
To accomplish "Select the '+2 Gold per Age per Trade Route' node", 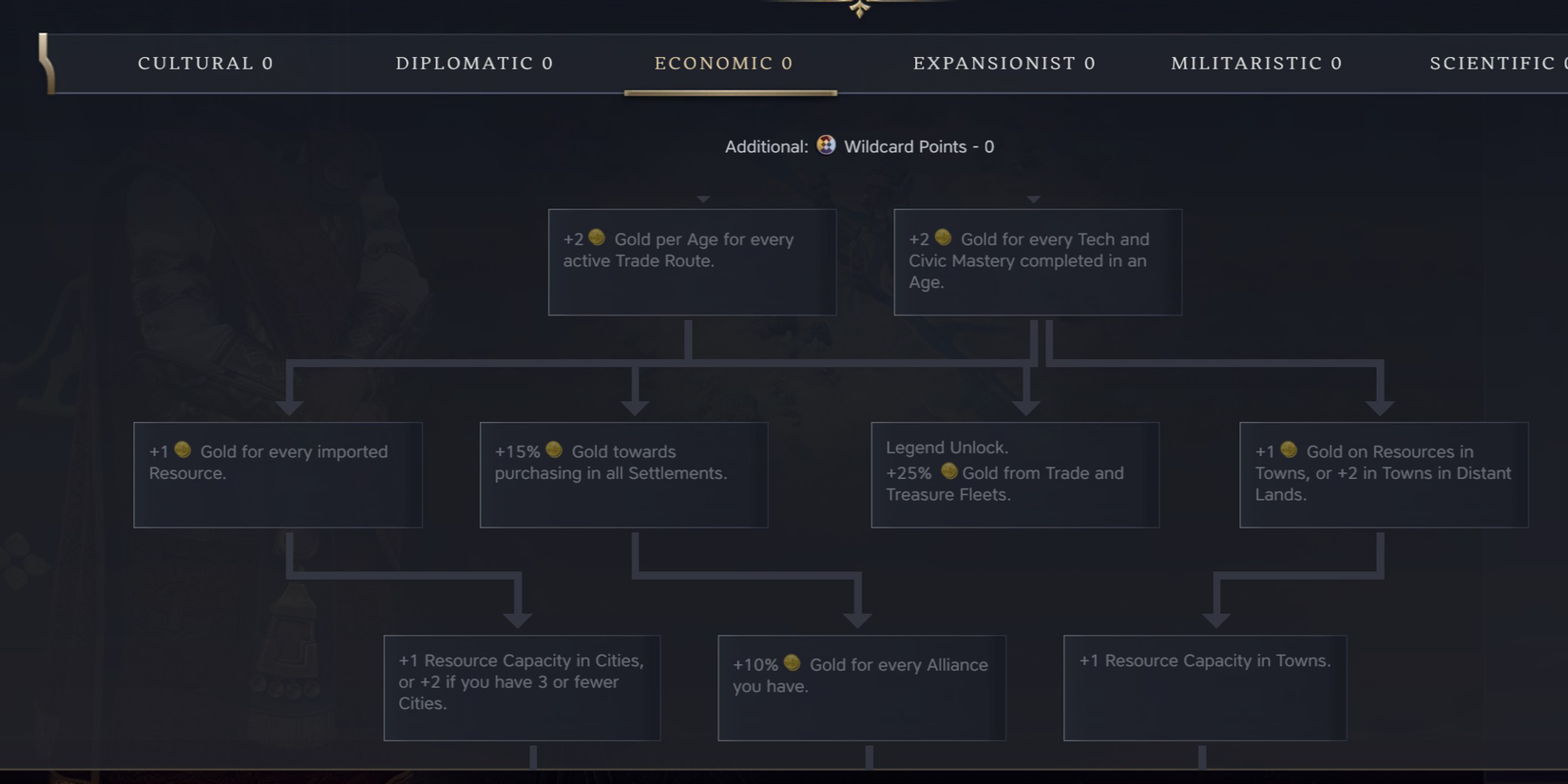I will click(x=692, y=261).
